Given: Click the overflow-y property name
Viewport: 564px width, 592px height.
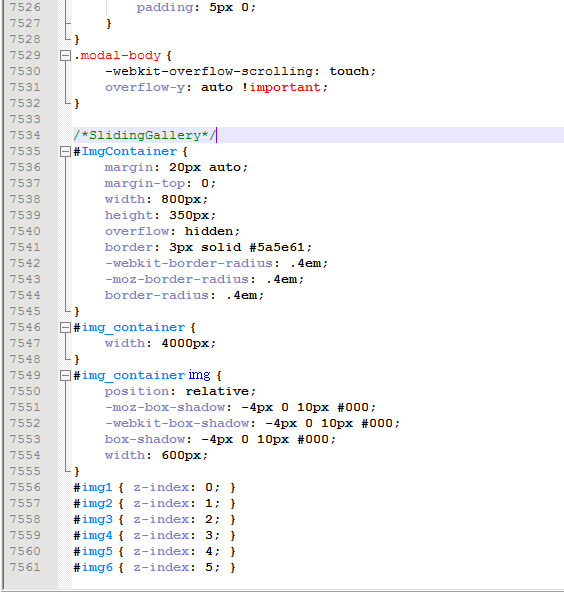Looking at the screenshot, I should pyautogui.click(x=145, y=87).
